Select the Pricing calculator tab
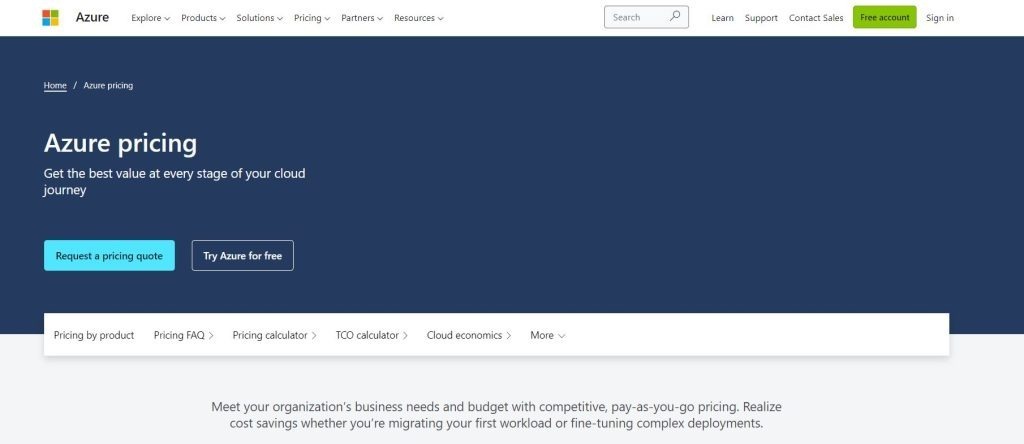1024x444 pixels. coord(274,335)
